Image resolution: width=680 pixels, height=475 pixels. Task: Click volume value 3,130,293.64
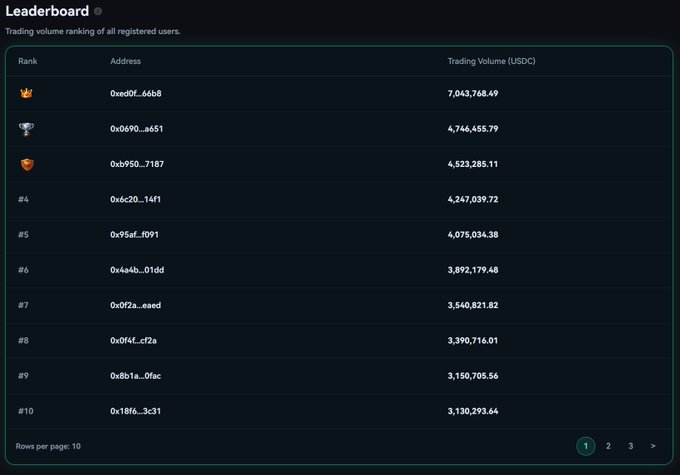pyautogui.click(x=473, y=411)
